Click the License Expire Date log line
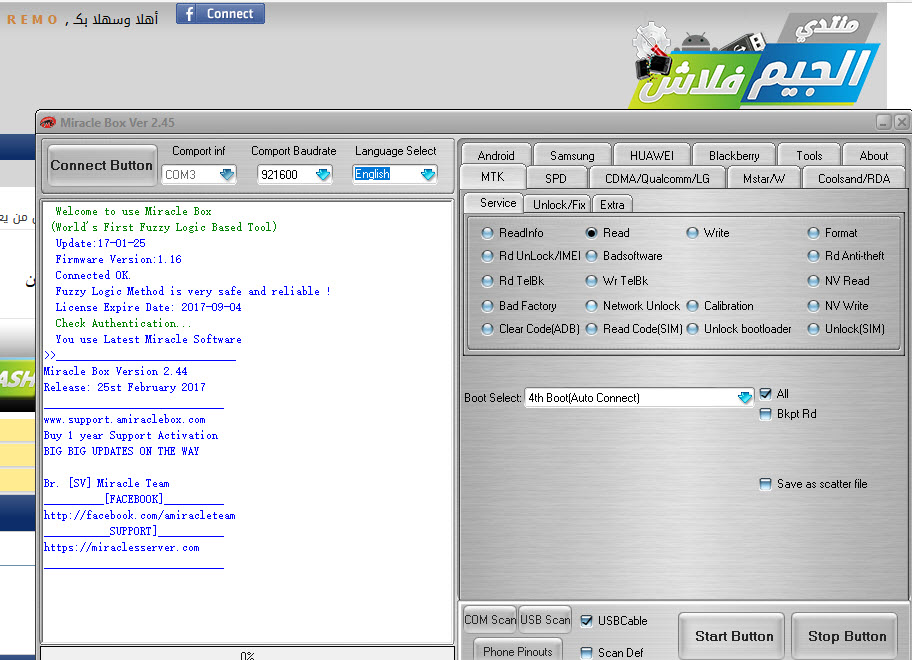The width and height of the screenshot is (912, 660). (x=148, y=307)
